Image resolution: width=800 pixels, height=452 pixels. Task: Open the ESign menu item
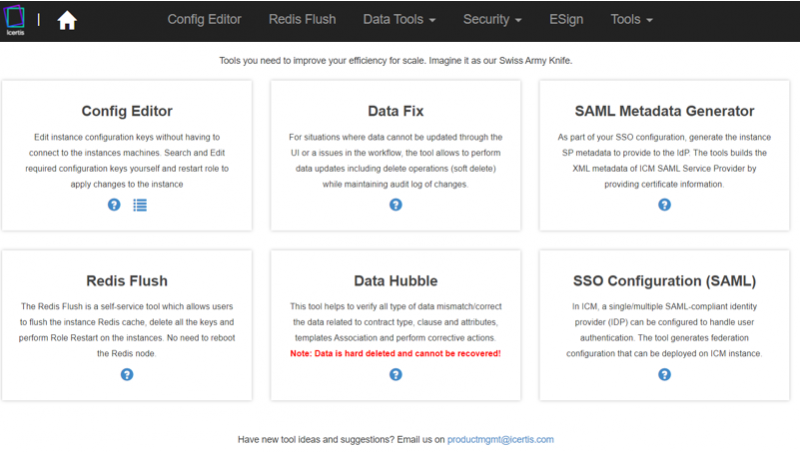pyautogui.click(x=566, y=19)
